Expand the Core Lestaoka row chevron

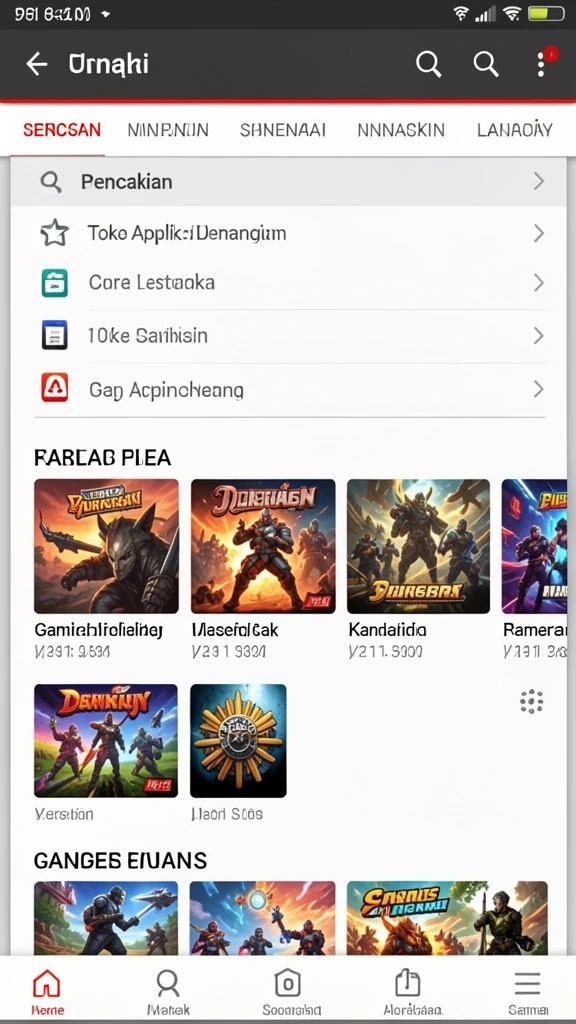point(539,283)
